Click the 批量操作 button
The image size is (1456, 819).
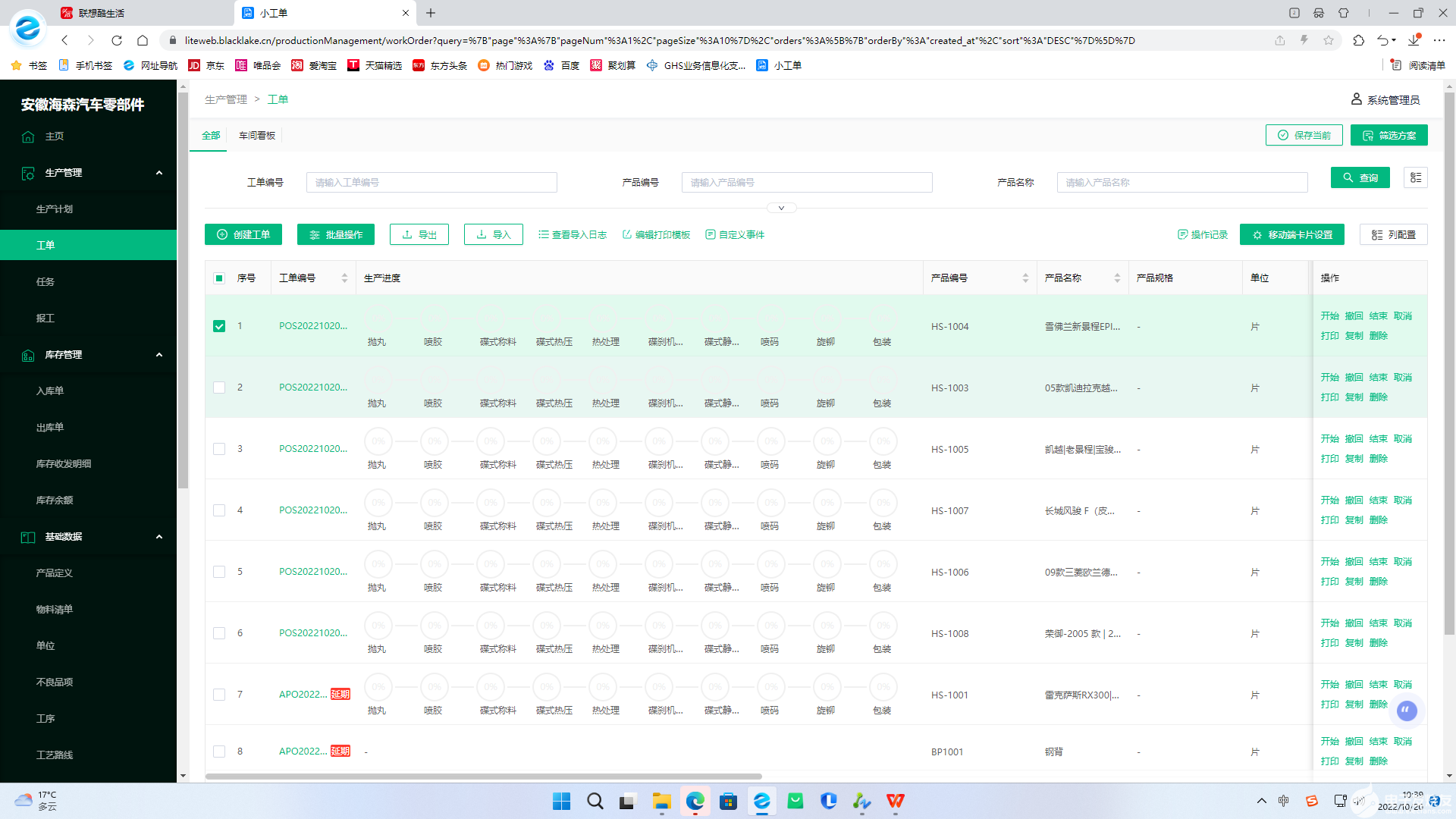pyautogui.click(x=336, y=235)
